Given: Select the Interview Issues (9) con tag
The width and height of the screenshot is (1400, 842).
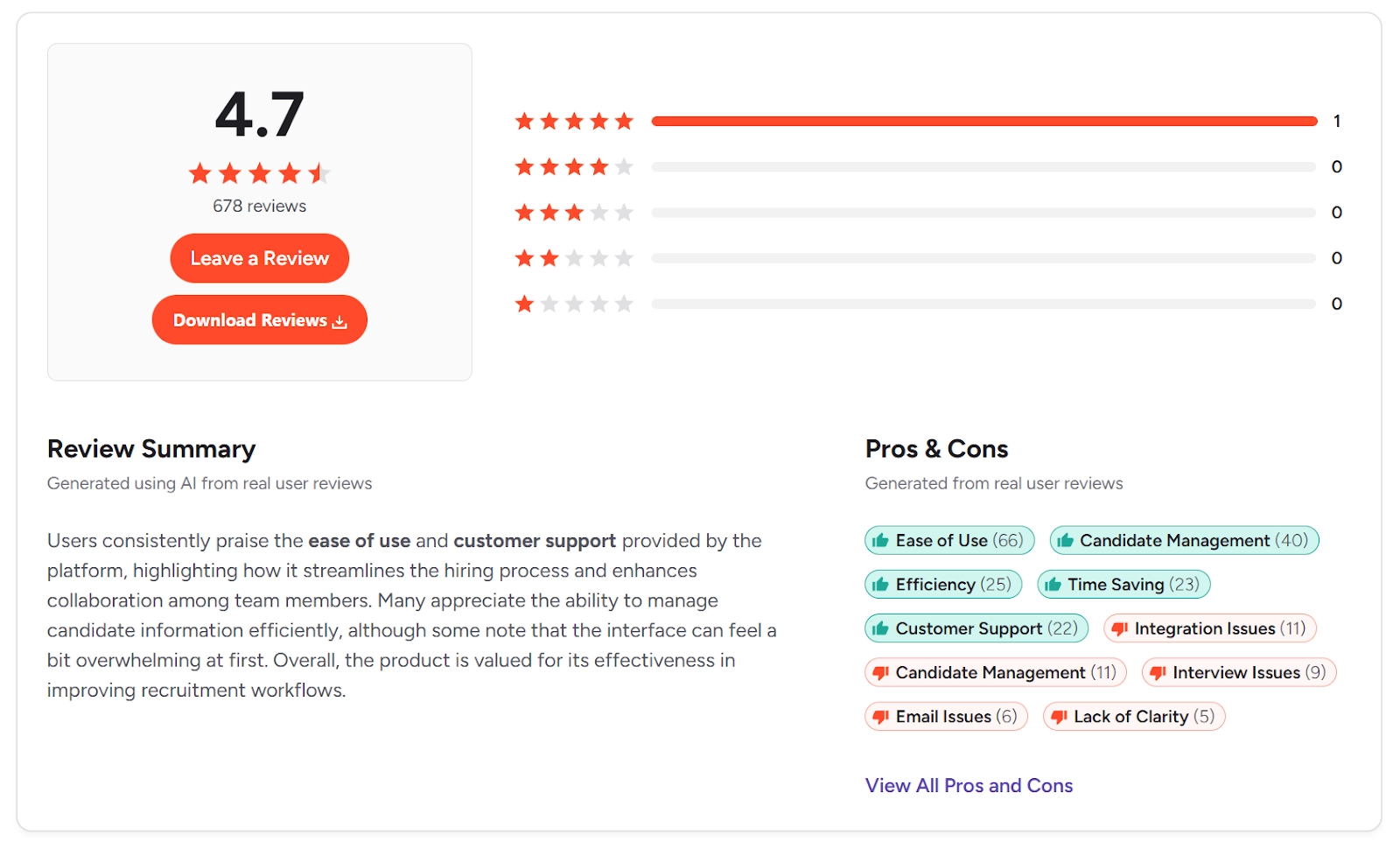Looking at the screenshot, I should point(1237,672).
